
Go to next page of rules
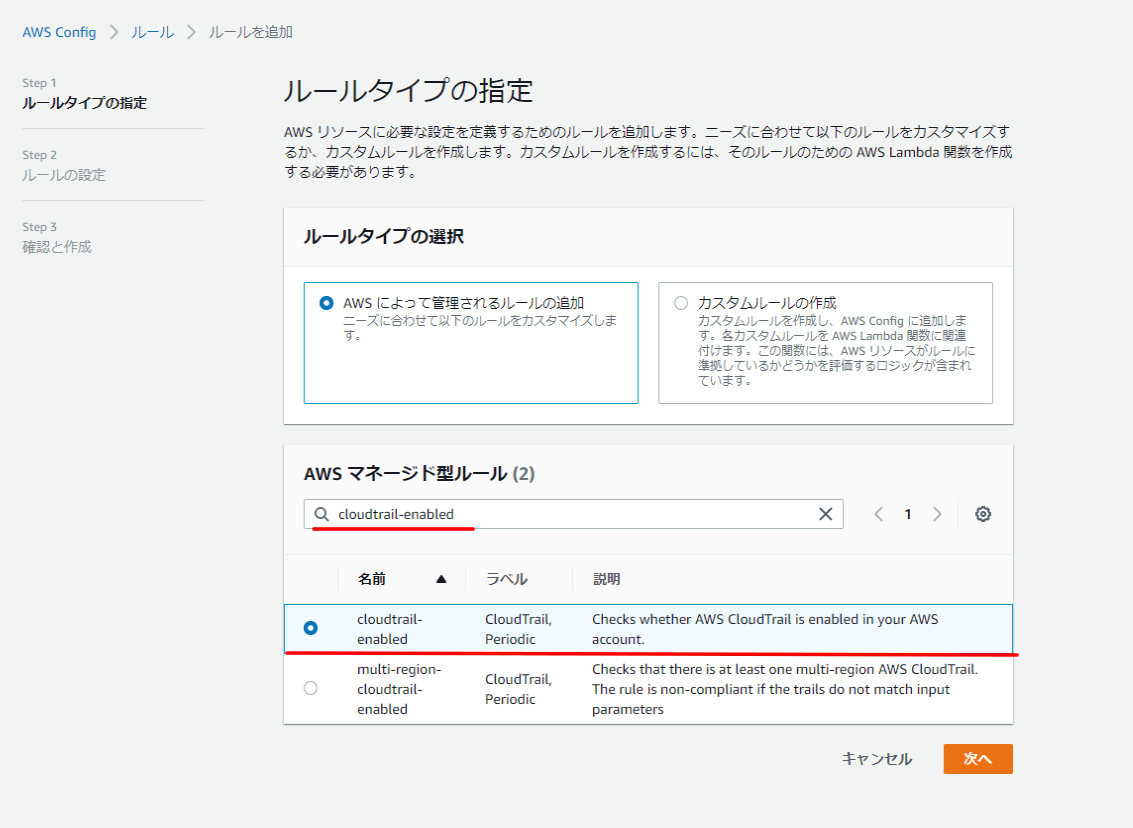click(937, 514)
